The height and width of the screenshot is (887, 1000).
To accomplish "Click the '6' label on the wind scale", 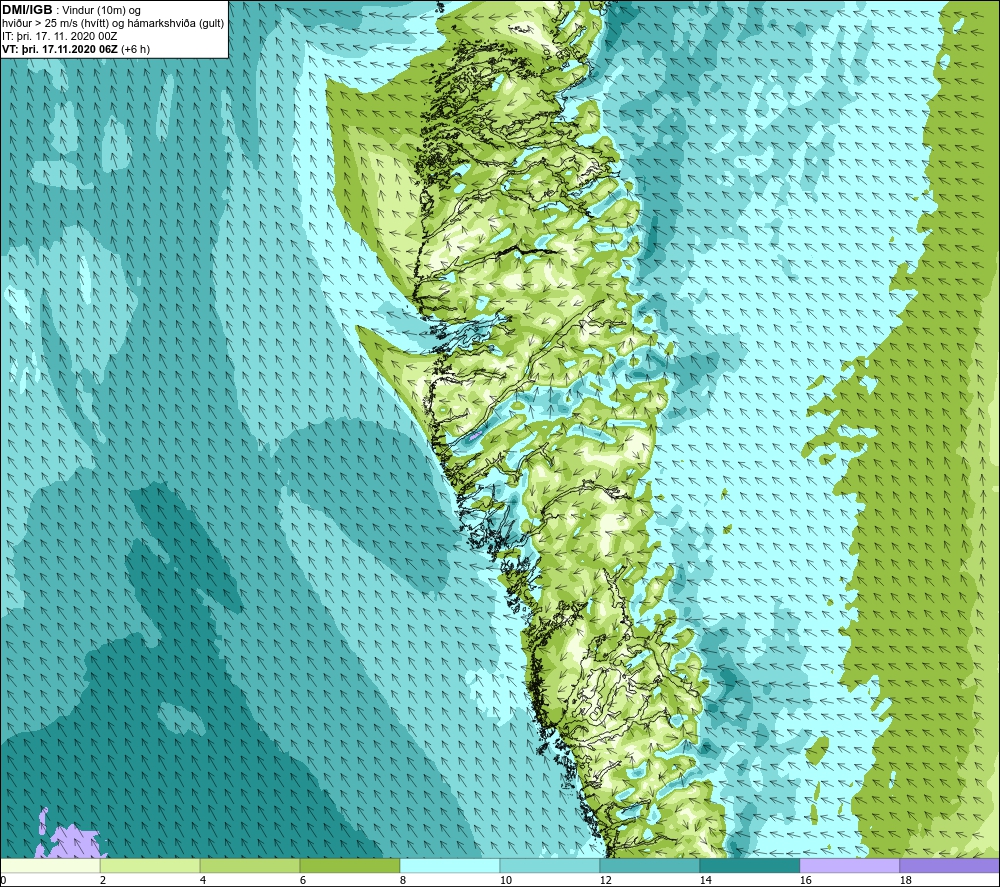I will coord(302,881).
